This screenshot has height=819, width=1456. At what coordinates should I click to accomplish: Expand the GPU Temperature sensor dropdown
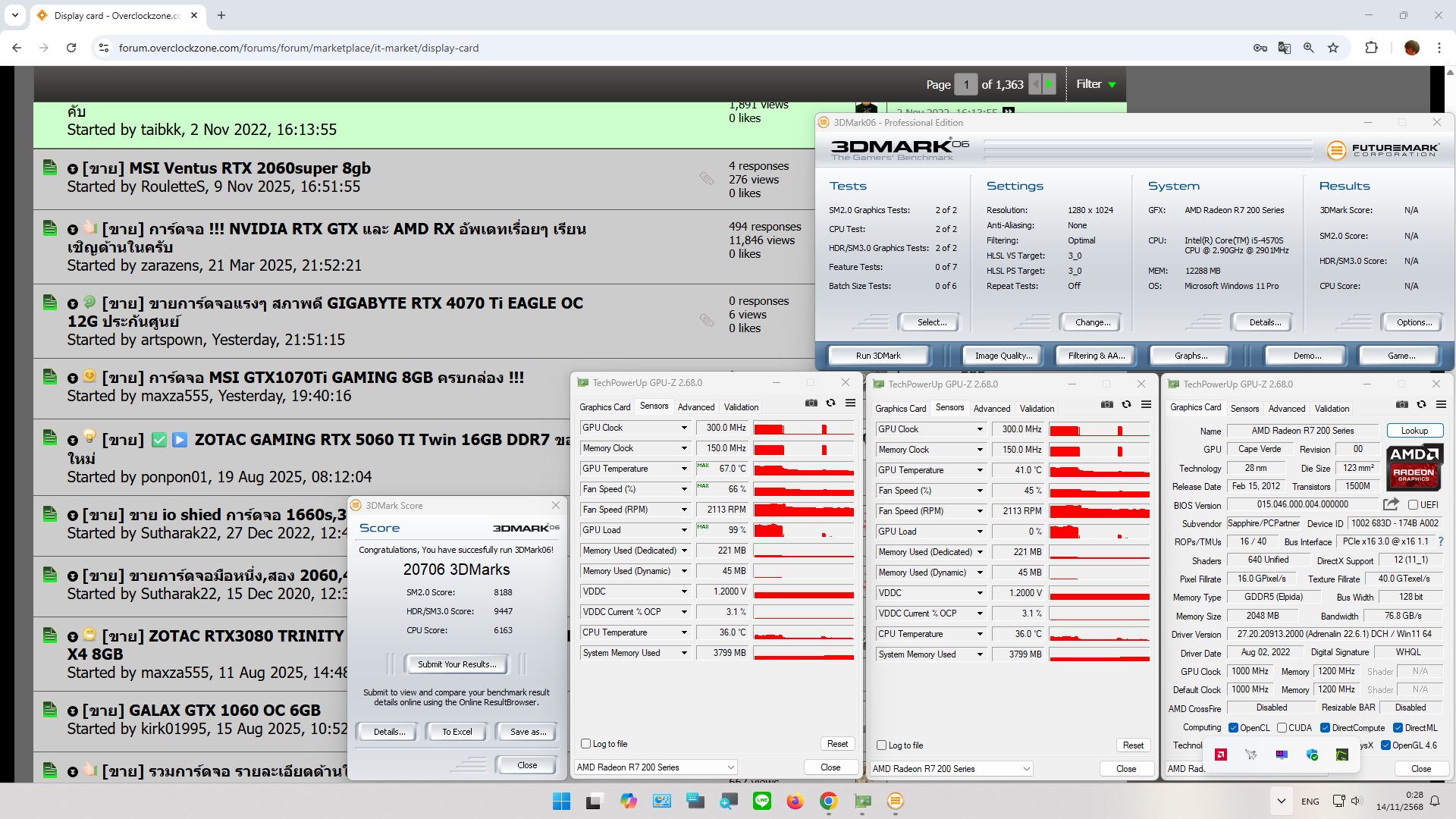(x=683, y=469)
